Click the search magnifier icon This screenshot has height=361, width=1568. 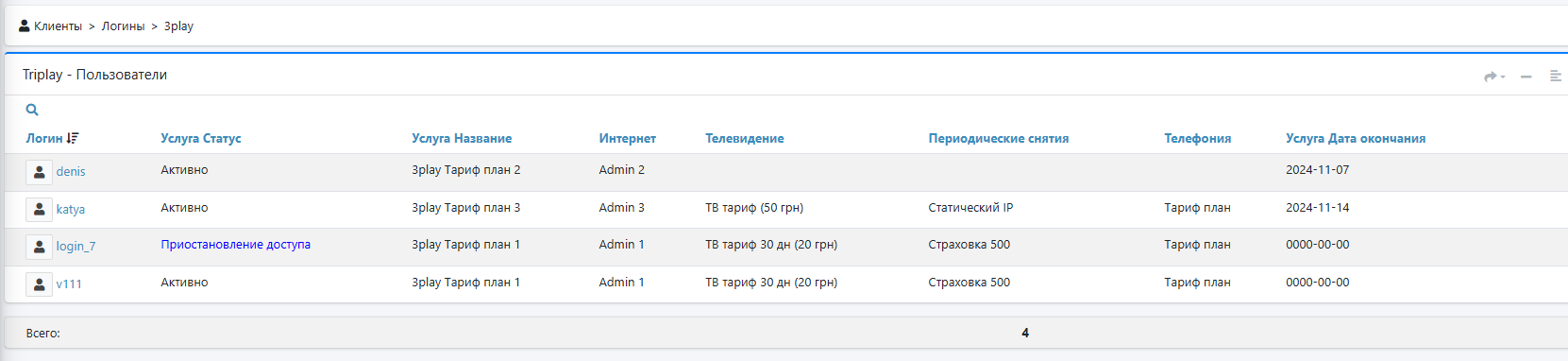(x=32, y=110)
